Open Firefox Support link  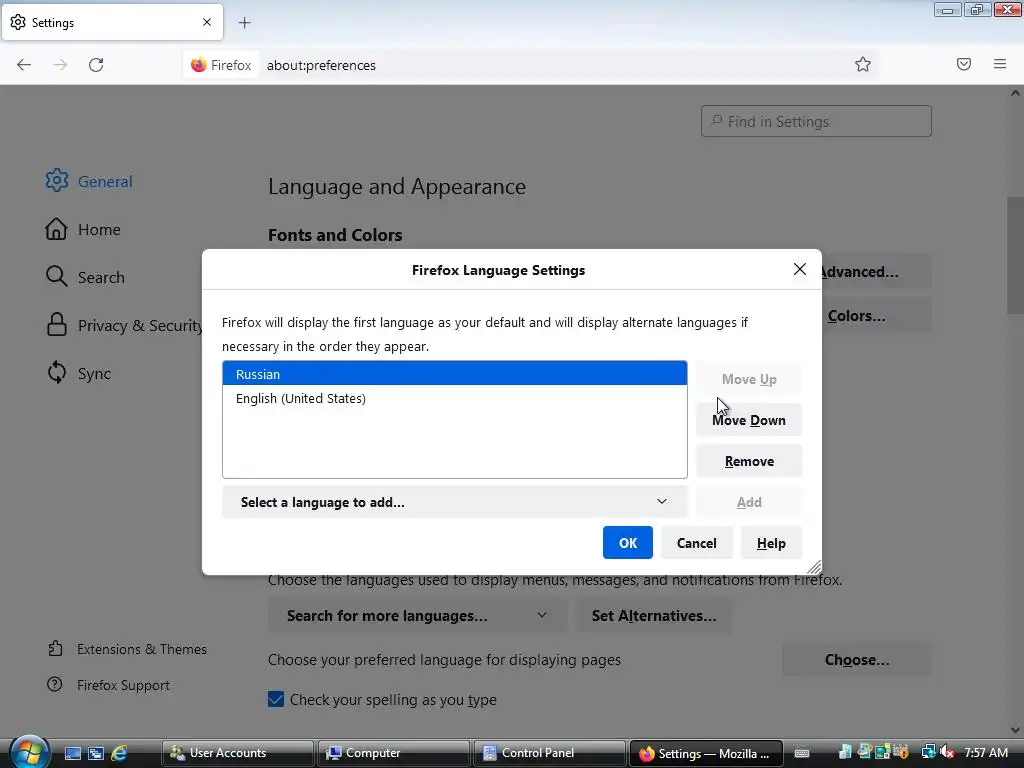108,685
